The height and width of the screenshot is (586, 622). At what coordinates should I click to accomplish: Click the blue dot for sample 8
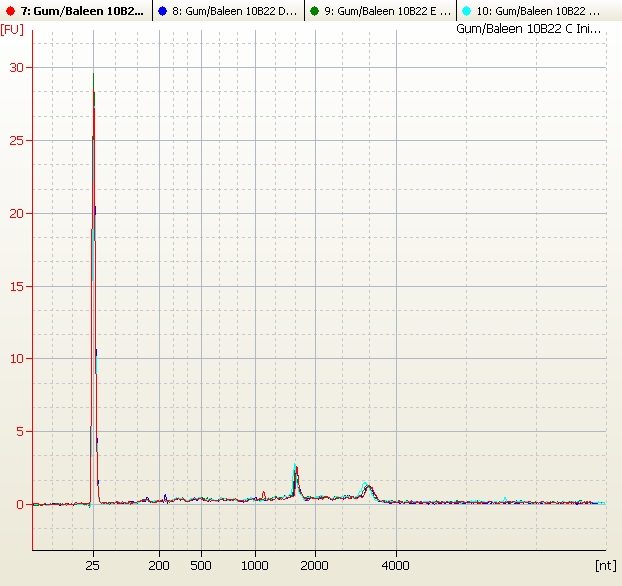tap(162, 11)
